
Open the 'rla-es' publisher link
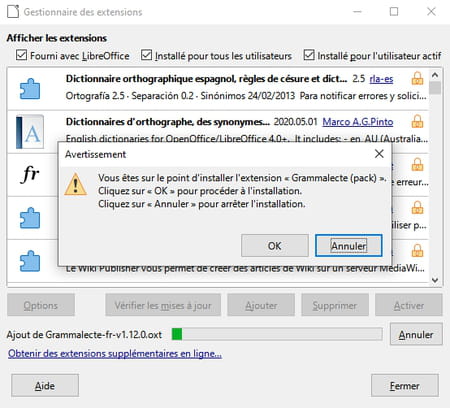(381, 79)
